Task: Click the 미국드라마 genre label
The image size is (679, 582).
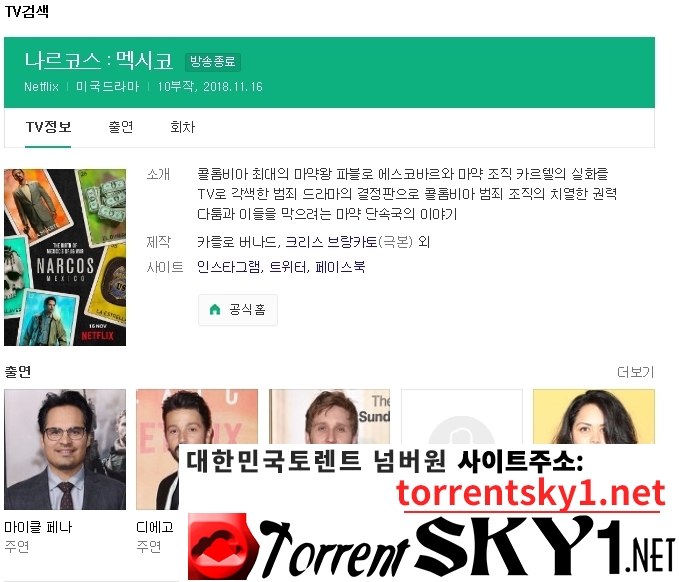Action: pyautogui.click(x=107, y=87)
